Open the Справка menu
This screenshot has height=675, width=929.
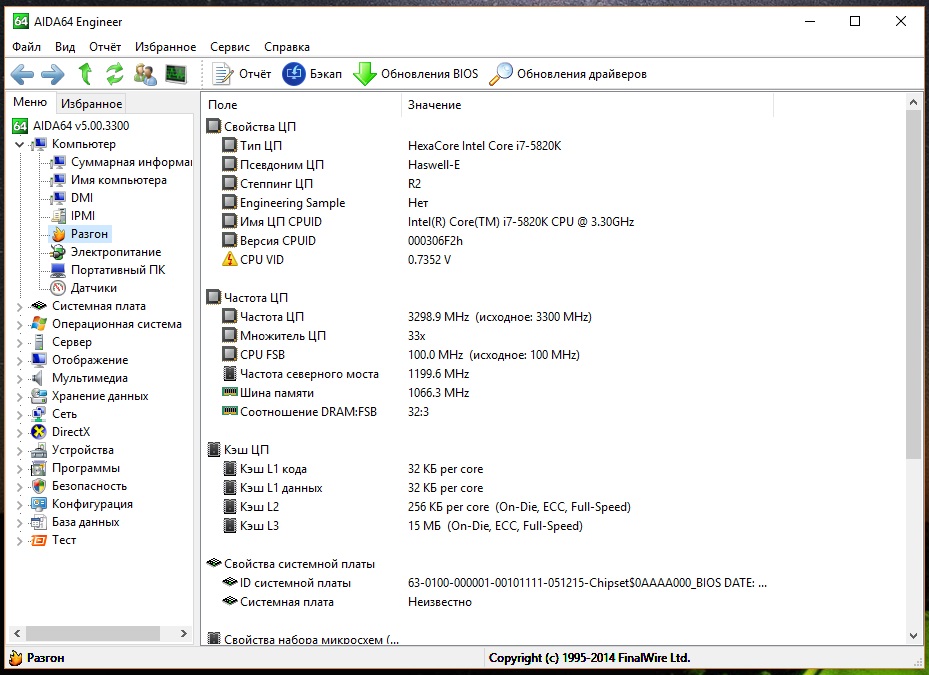pos(287,47)
